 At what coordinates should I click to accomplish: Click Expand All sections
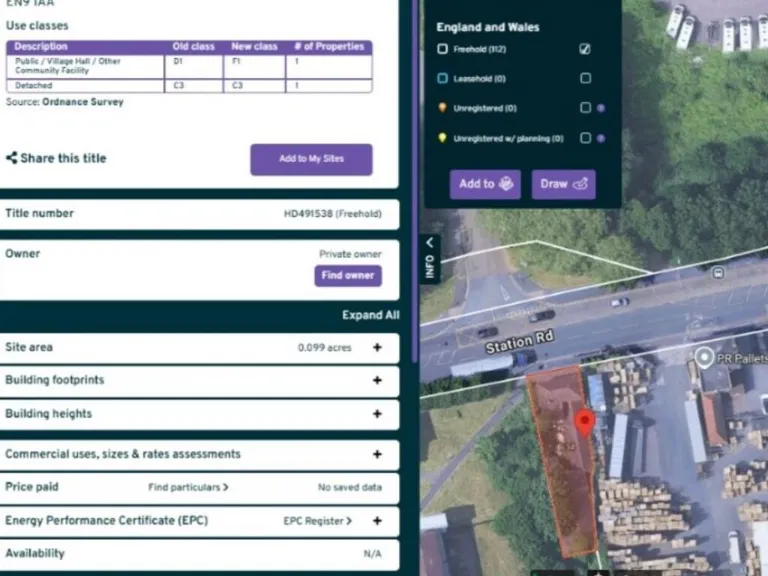370,315
